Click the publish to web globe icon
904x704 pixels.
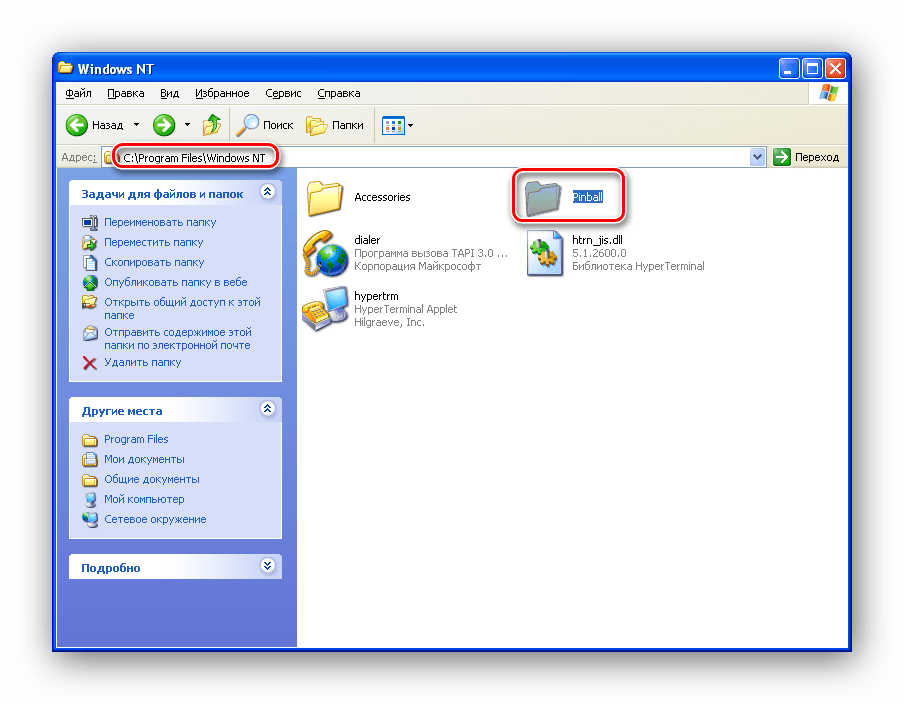[x=90, y=283]
